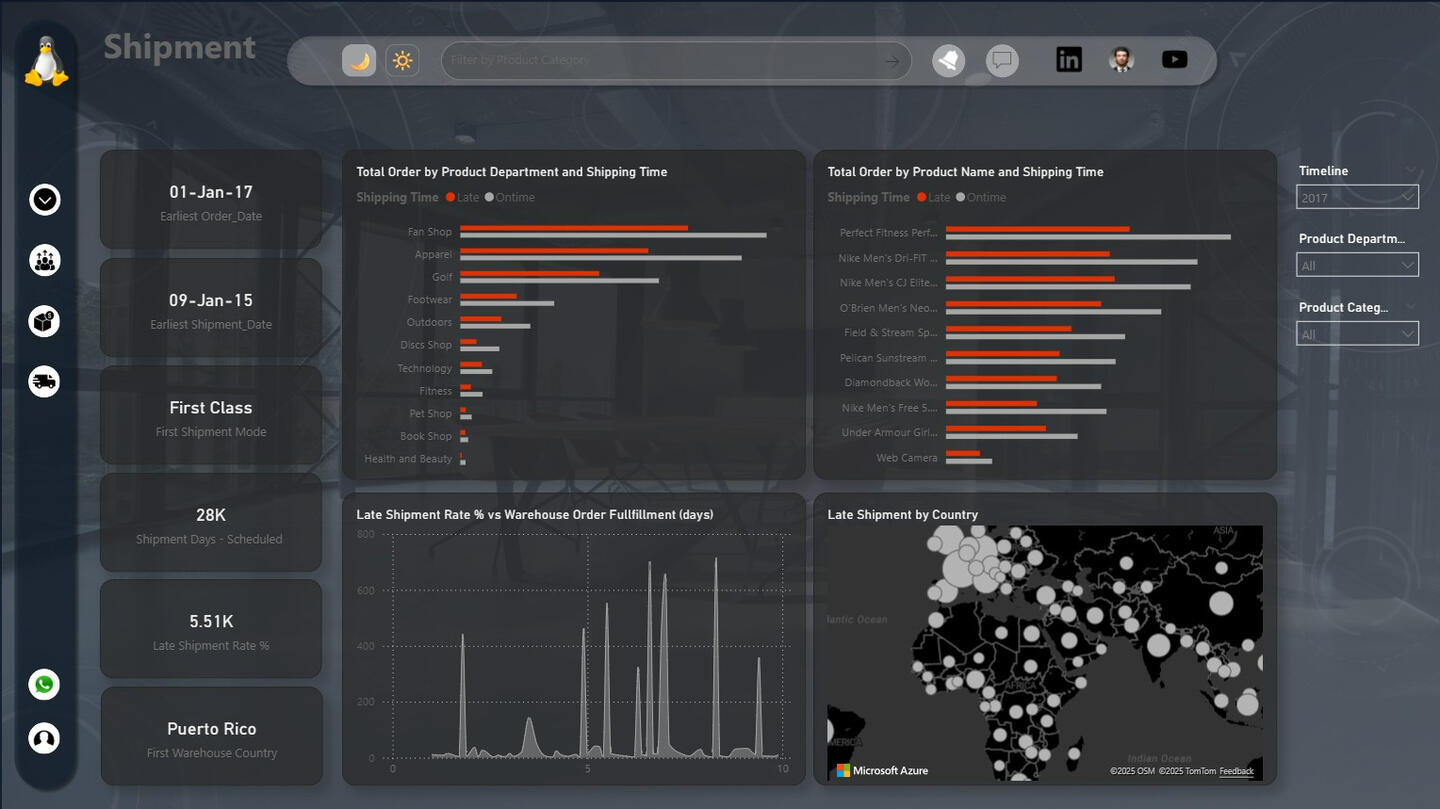1440x809 pixels.
Task: Toggle Late legend in Product Department chart
Action: point(463,198)
